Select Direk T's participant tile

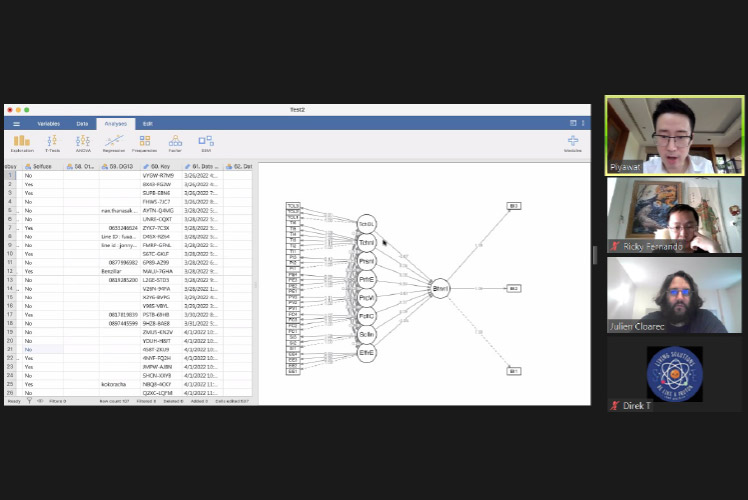[x=675, y=375]
